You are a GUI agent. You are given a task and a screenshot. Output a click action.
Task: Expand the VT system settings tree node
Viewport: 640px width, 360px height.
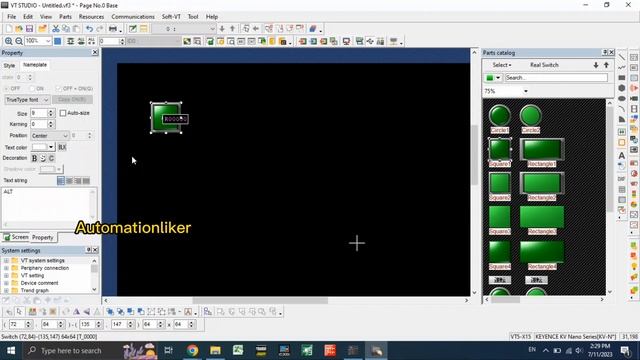(6, 260)
